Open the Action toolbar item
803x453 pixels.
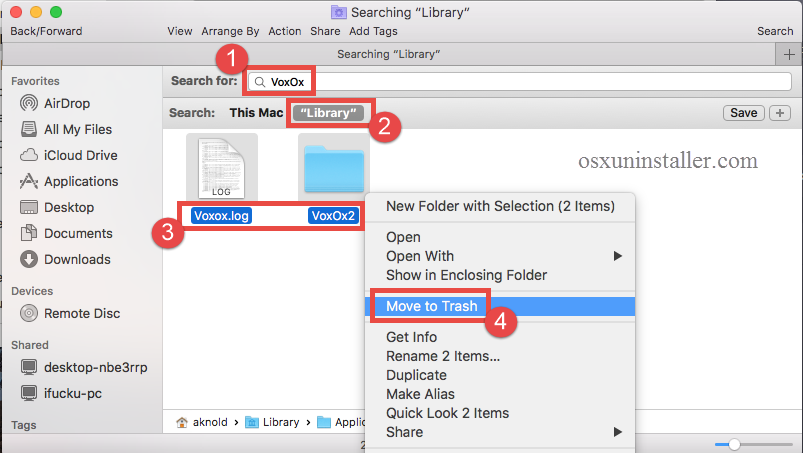tap(285, 31)
